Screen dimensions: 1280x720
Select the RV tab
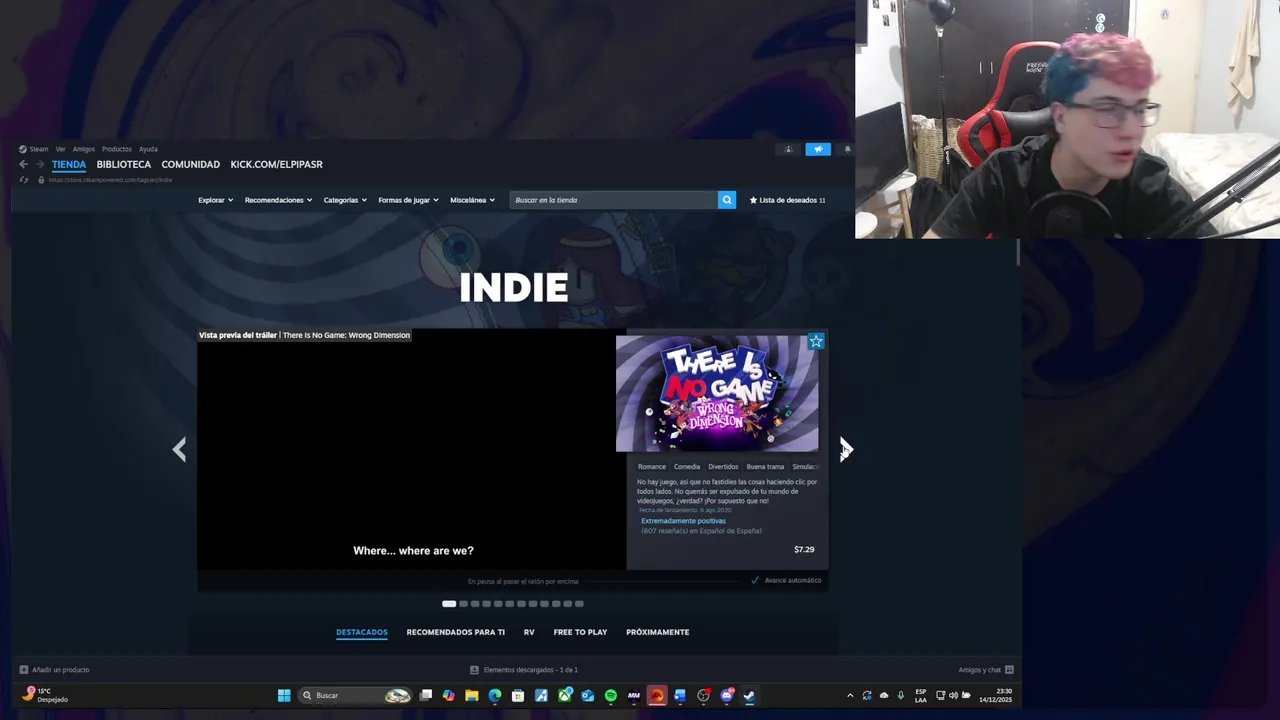point(529,632)
